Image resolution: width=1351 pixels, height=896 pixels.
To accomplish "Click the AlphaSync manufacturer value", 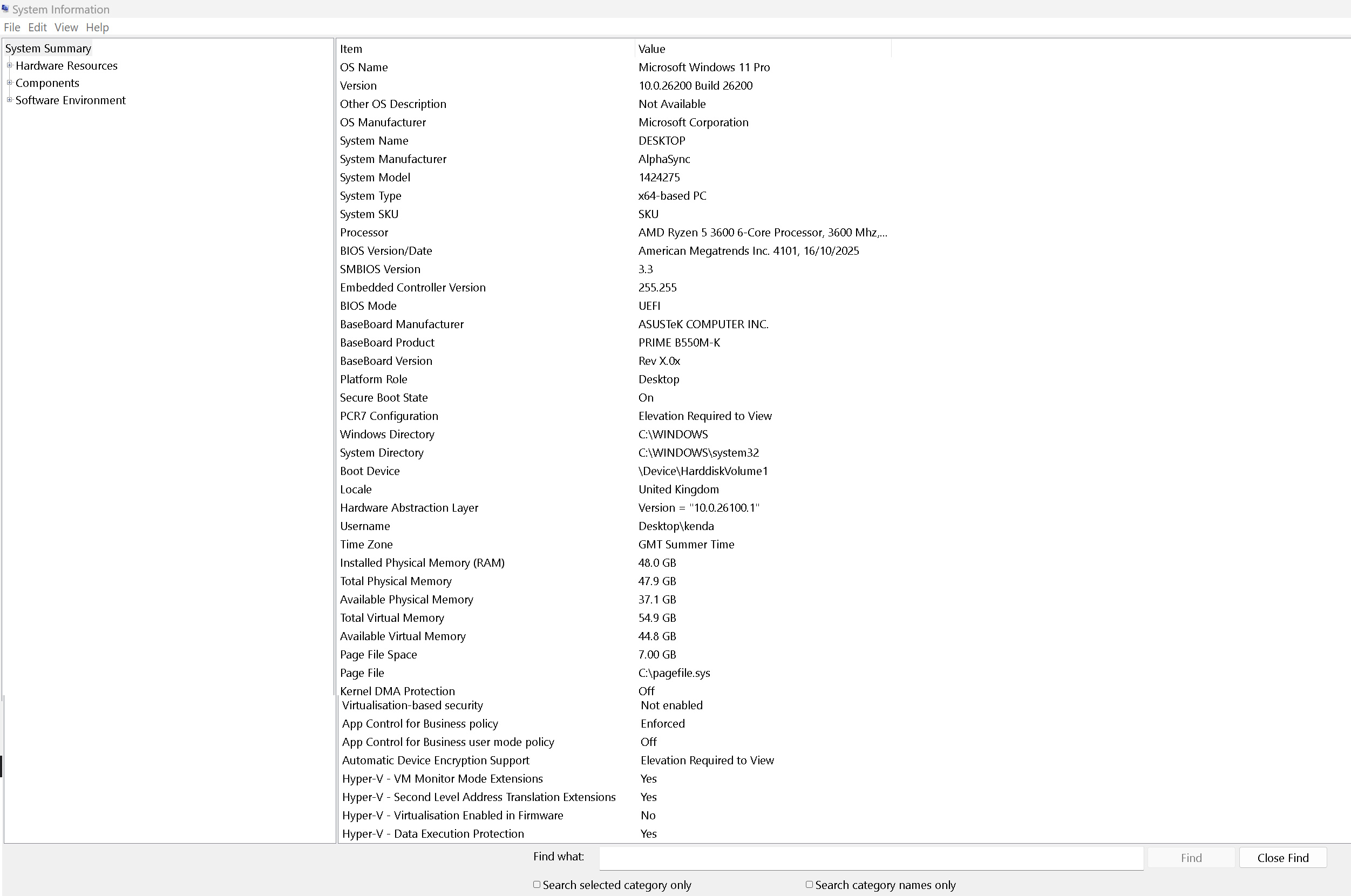I will coord(664,159).
